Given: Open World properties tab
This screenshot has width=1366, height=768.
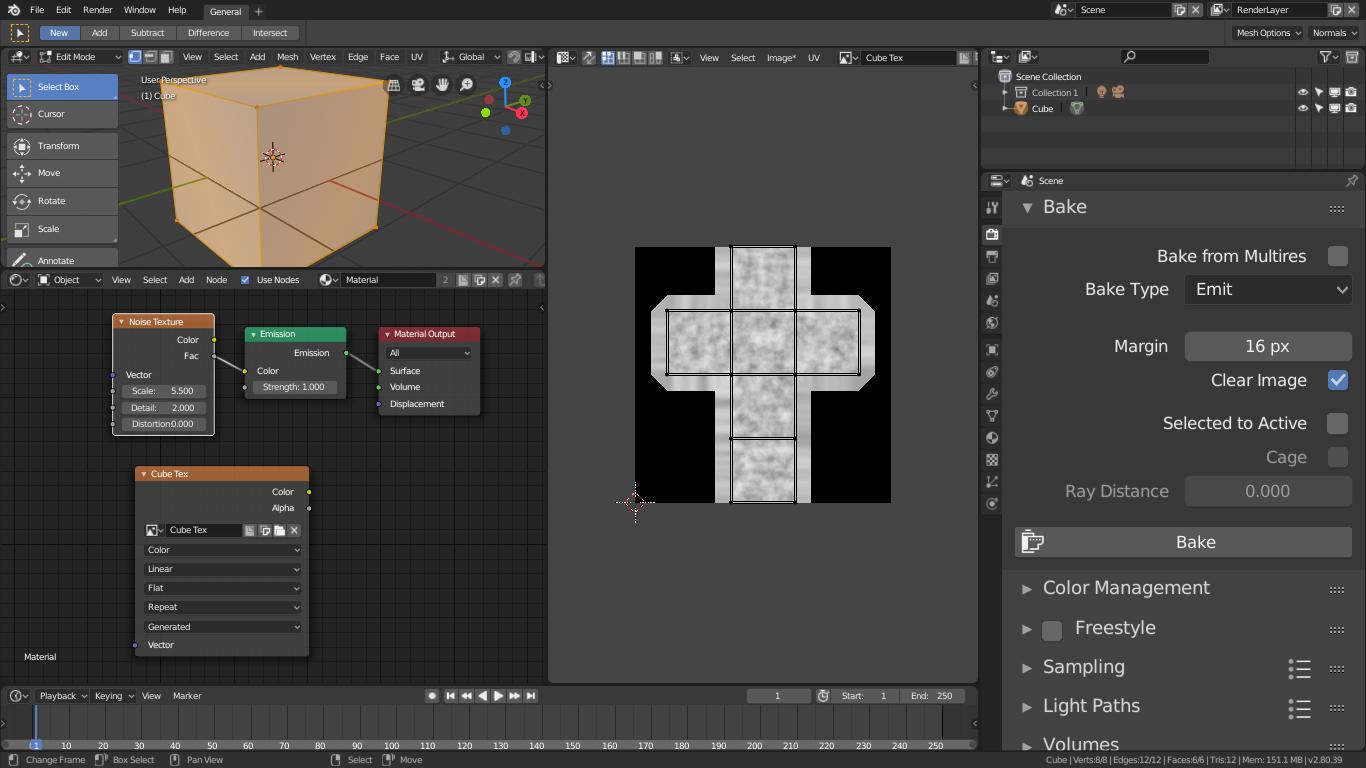Looking at the screenshot, I should click(x=992, y=323).
